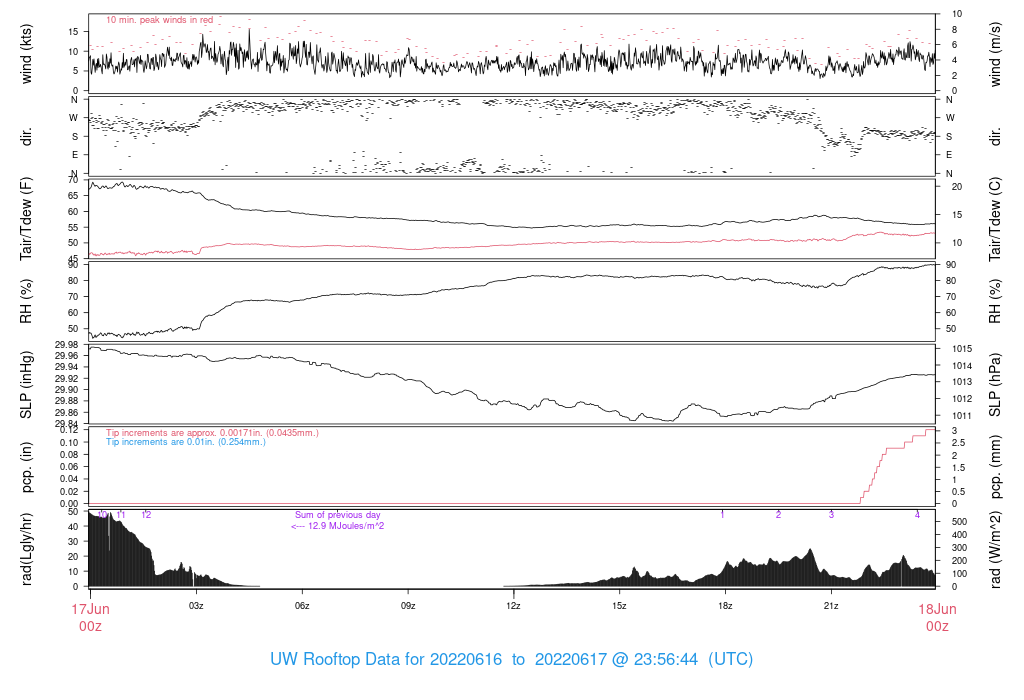Screen dimensions: 1024x700
Task: Click the wind plot '15' kts axis value
Action: pos(72,31)
